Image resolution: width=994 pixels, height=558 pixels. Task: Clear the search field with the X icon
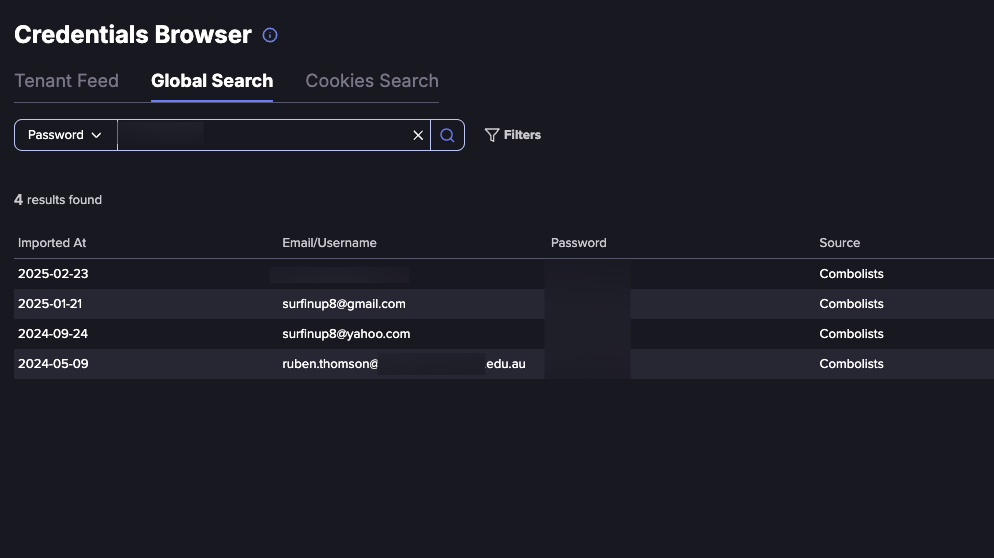pos(418,135)
